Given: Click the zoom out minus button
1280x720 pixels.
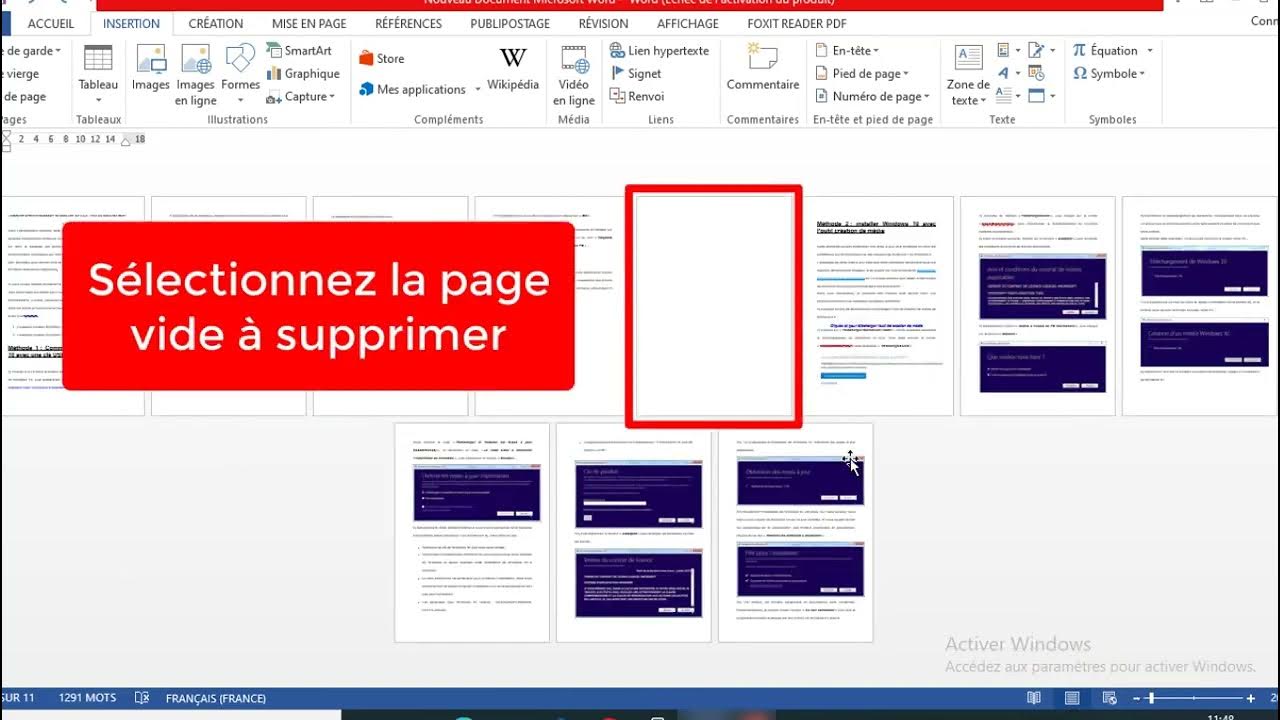Looking at the screenshot, I should (x=1138, y=698).
